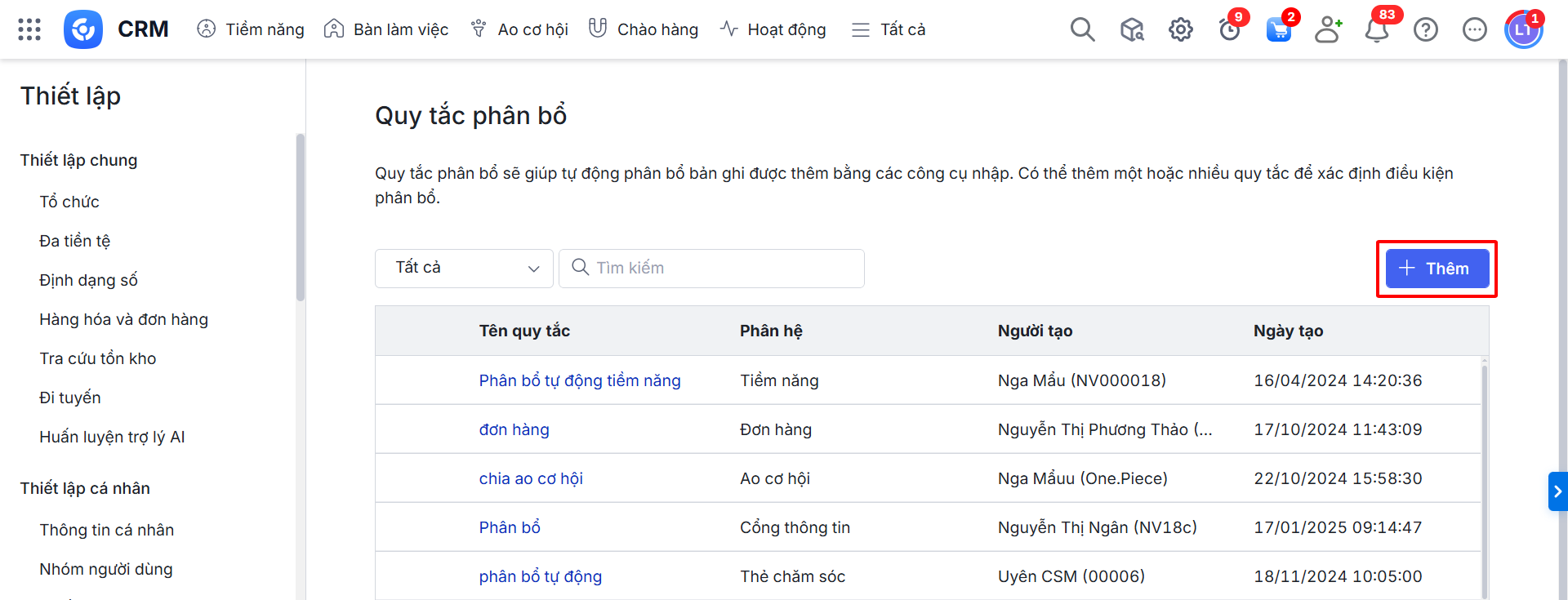Open the settings gear icon
Viewport: 1568px width, 600px height.
1180,30
